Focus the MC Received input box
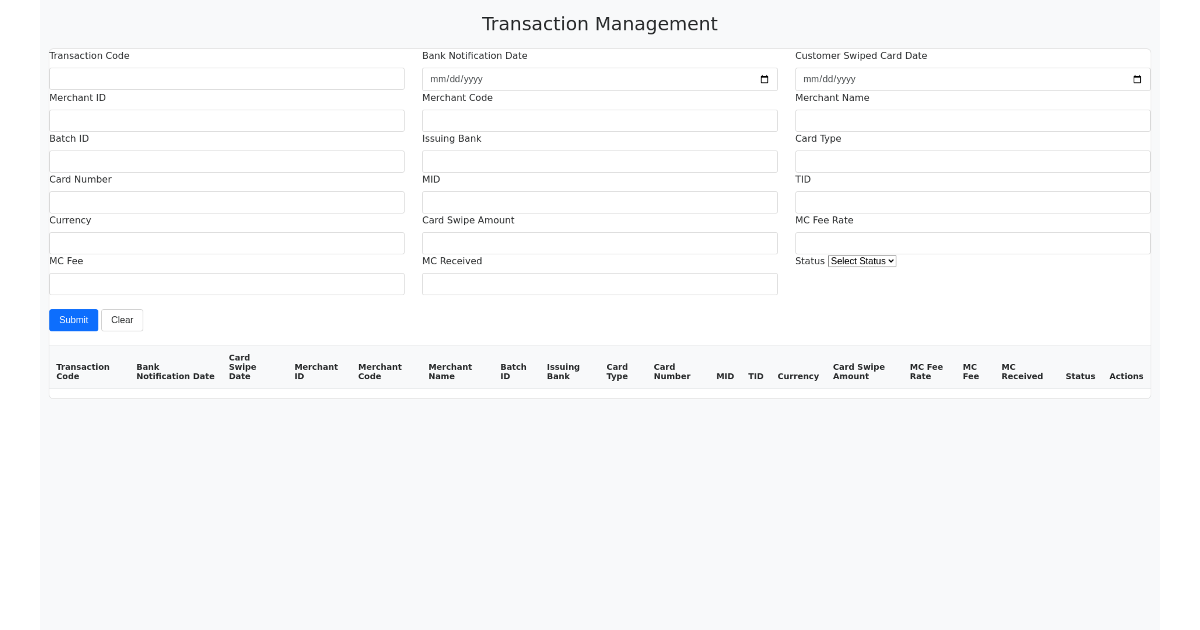Image resolution: width=1200 pixels, height=630 pixels. coord(600,283)
